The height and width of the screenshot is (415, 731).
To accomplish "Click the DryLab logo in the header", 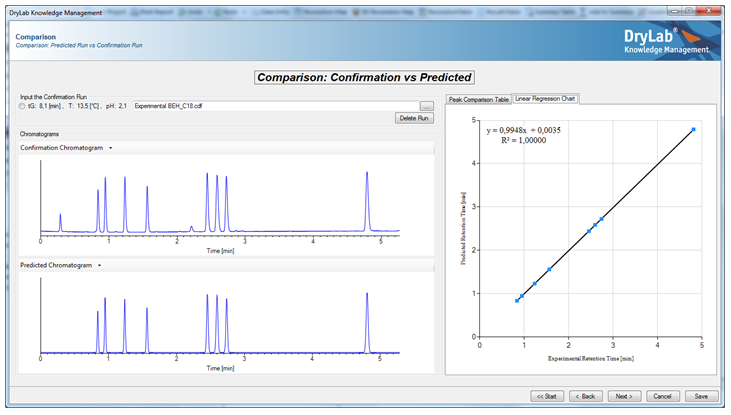I will pos(666,41).
